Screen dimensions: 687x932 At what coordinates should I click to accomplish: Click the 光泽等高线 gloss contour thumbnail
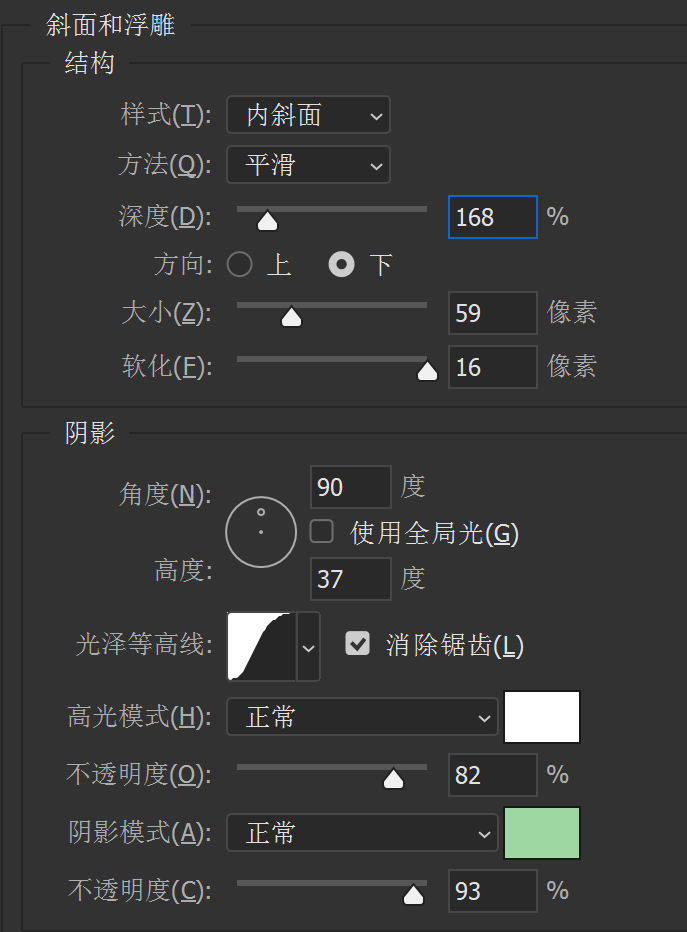point(260,646)
